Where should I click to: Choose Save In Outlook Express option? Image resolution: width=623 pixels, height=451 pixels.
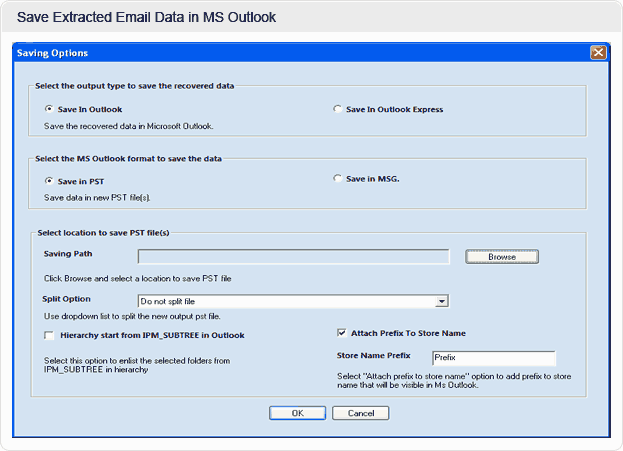click(x=337, y=109)
